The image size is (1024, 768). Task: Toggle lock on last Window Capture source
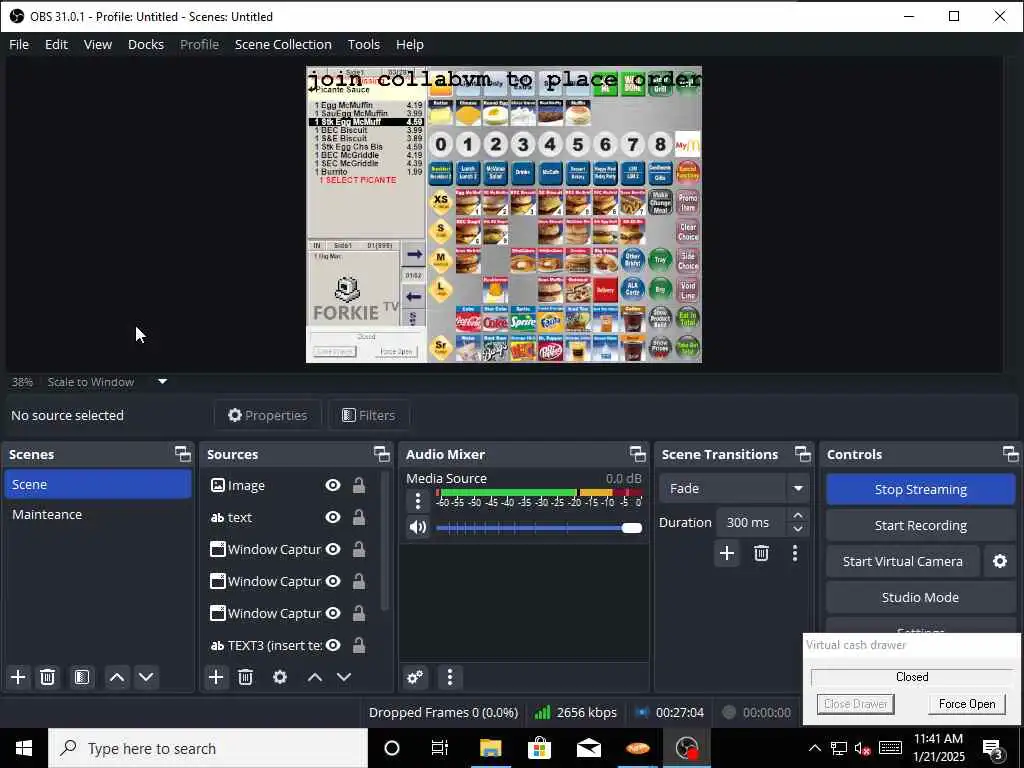point(359,613)
